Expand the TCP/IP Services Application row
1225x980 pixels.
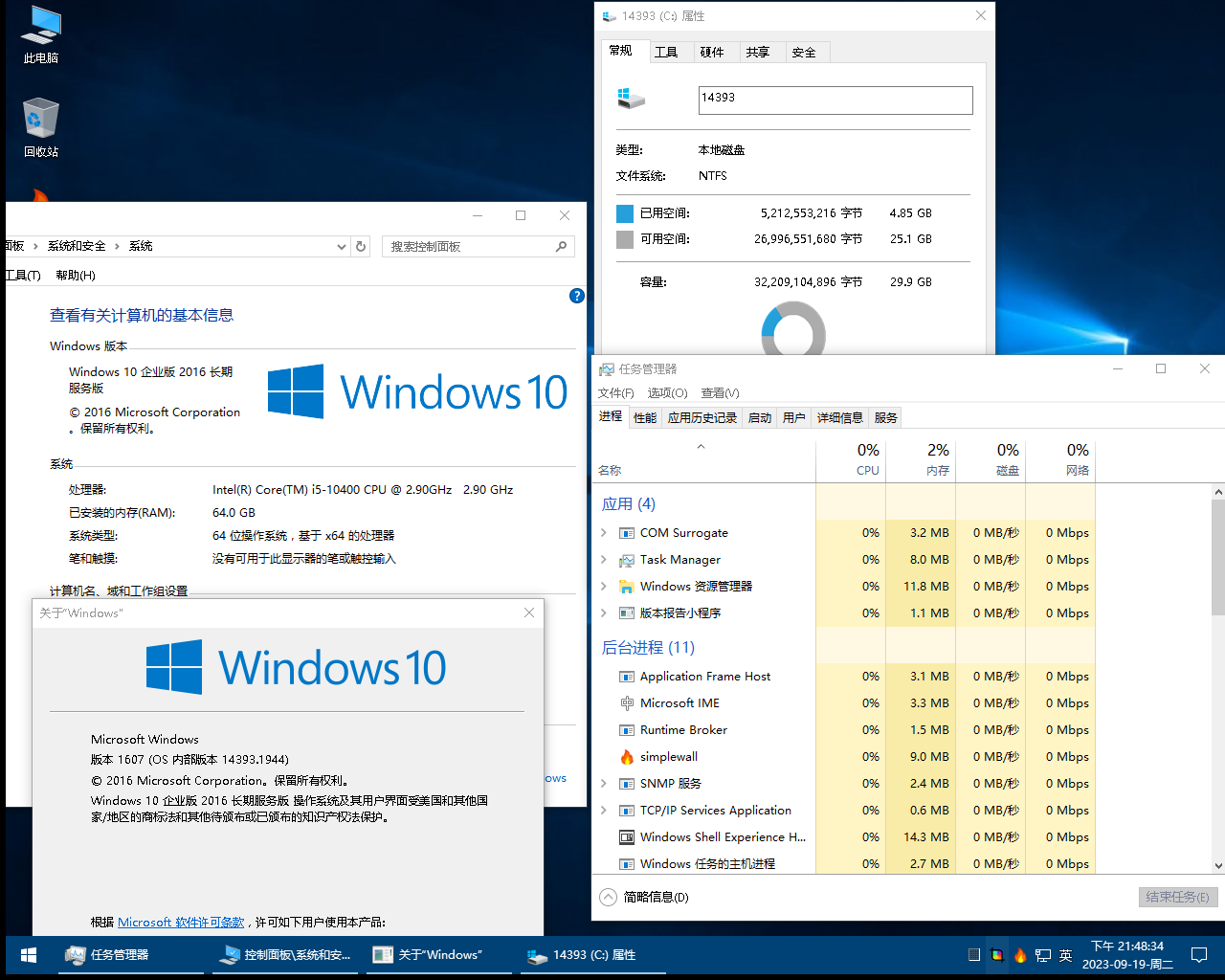(x=604, y=811)
